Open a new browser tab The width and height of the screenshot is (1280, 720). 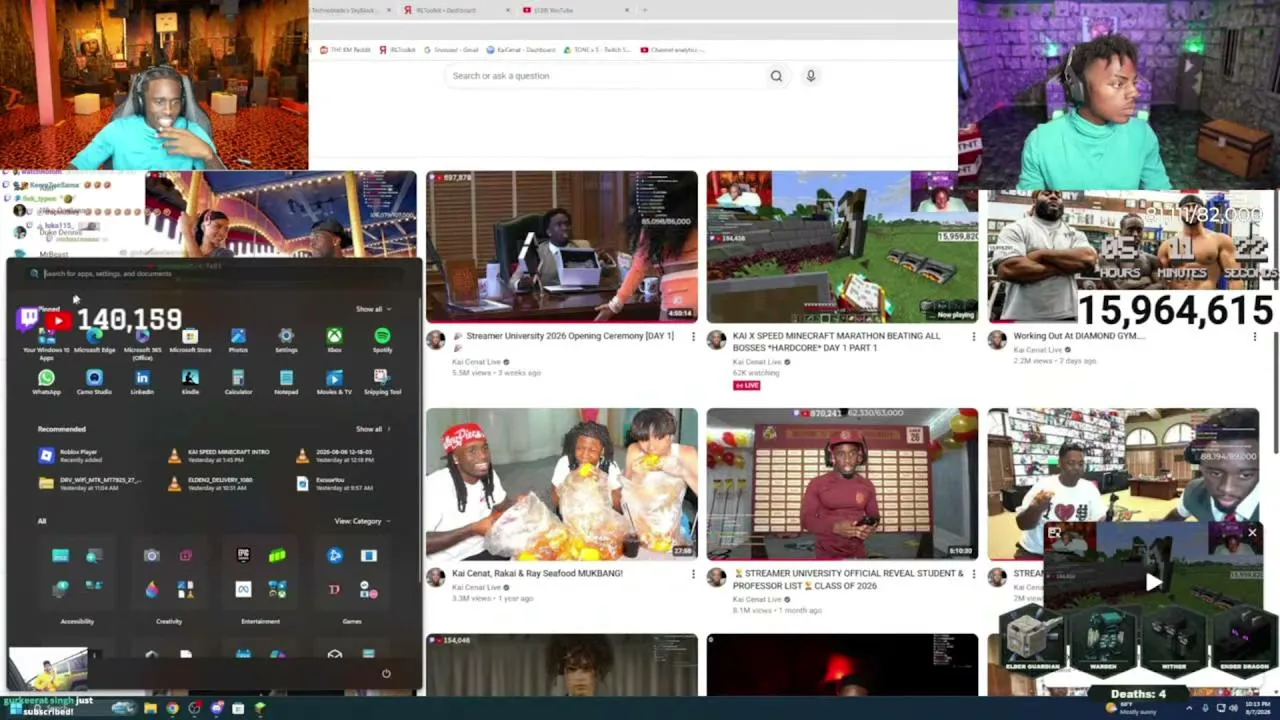[x=645, y=10]
